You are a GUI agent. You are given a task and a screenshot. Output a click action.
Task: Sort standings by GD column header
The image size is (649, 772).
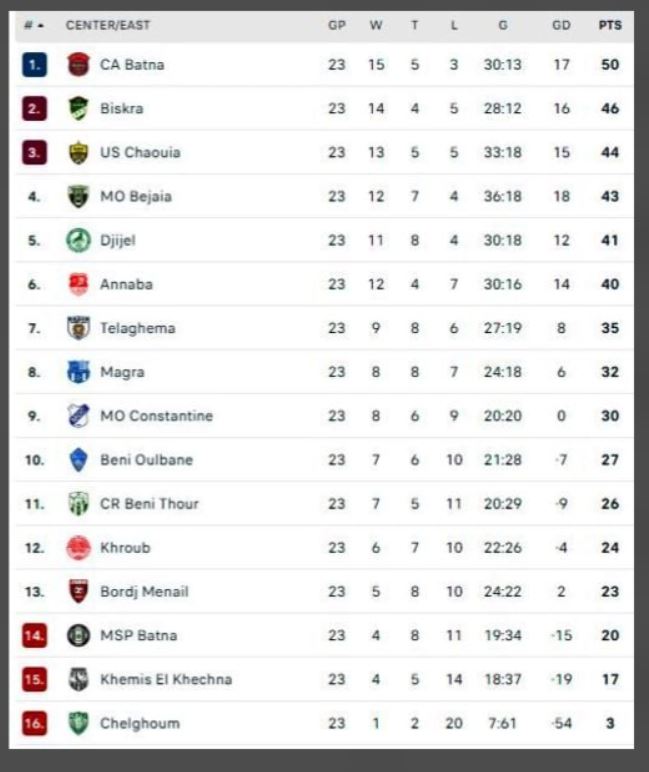[561, 26]
